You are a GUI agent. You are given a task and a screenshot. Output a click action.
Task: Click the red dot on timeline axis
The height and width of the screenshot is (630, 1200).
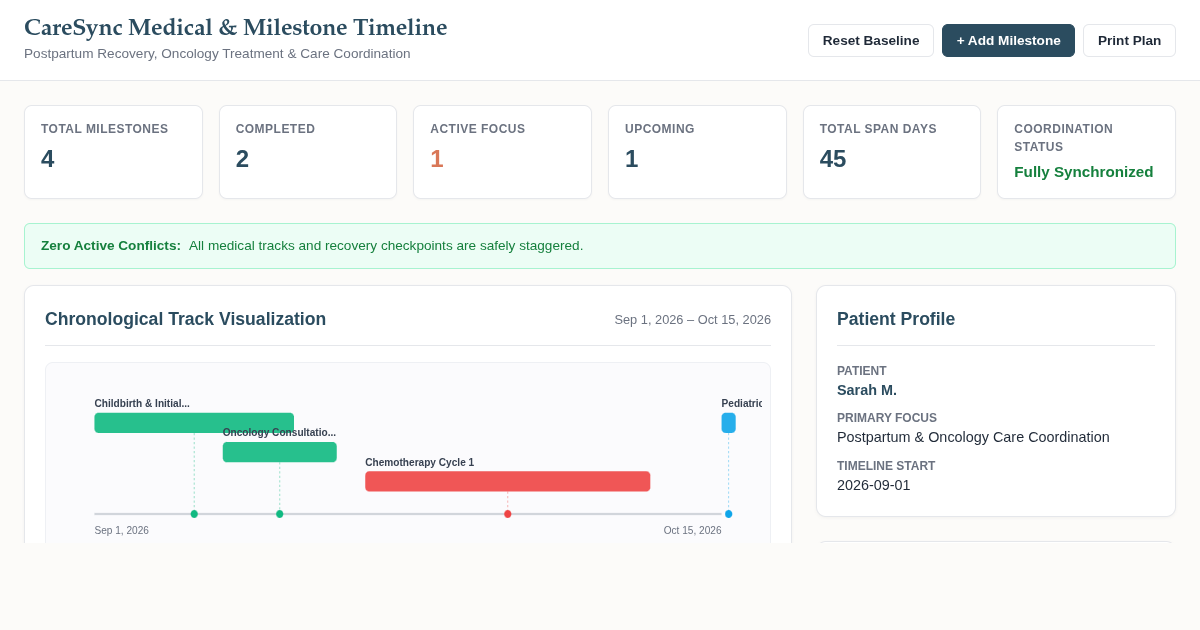click(x=507, y=514)
